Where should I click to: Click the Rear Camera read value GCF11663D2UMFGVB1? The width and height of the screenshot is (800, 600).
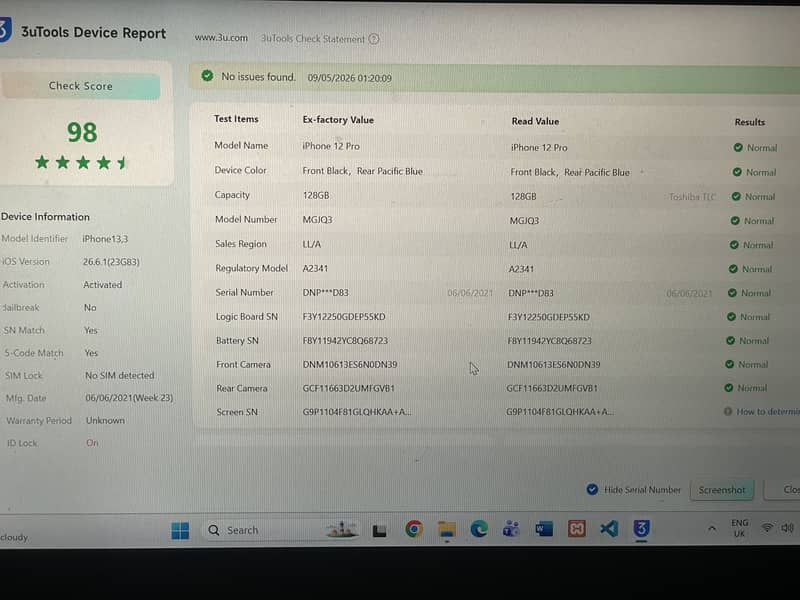[x=552, y=388]
